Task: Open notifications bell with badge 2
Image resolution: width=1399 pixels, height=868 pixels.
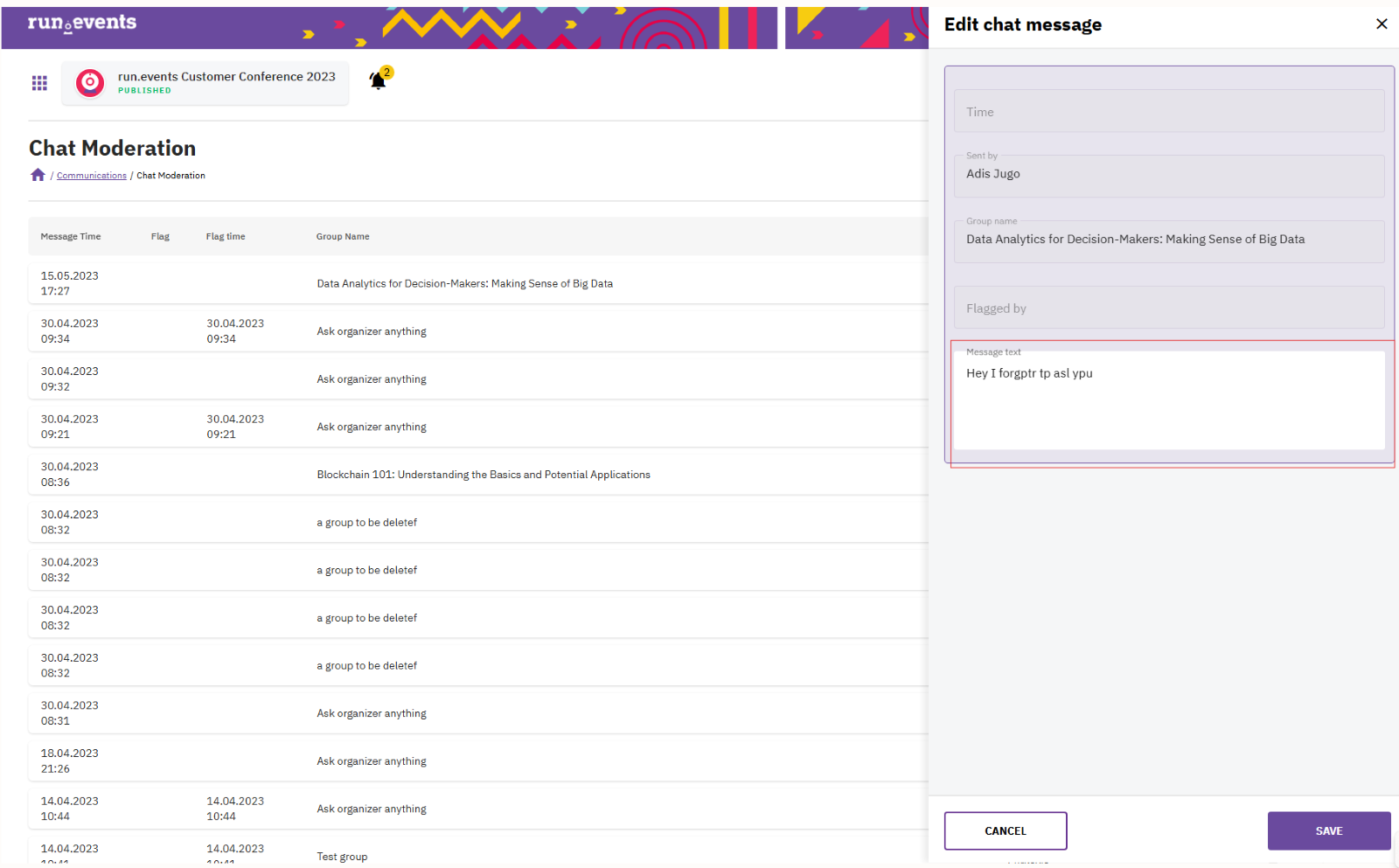Action: pyautogui.click(x=379, y=79)
